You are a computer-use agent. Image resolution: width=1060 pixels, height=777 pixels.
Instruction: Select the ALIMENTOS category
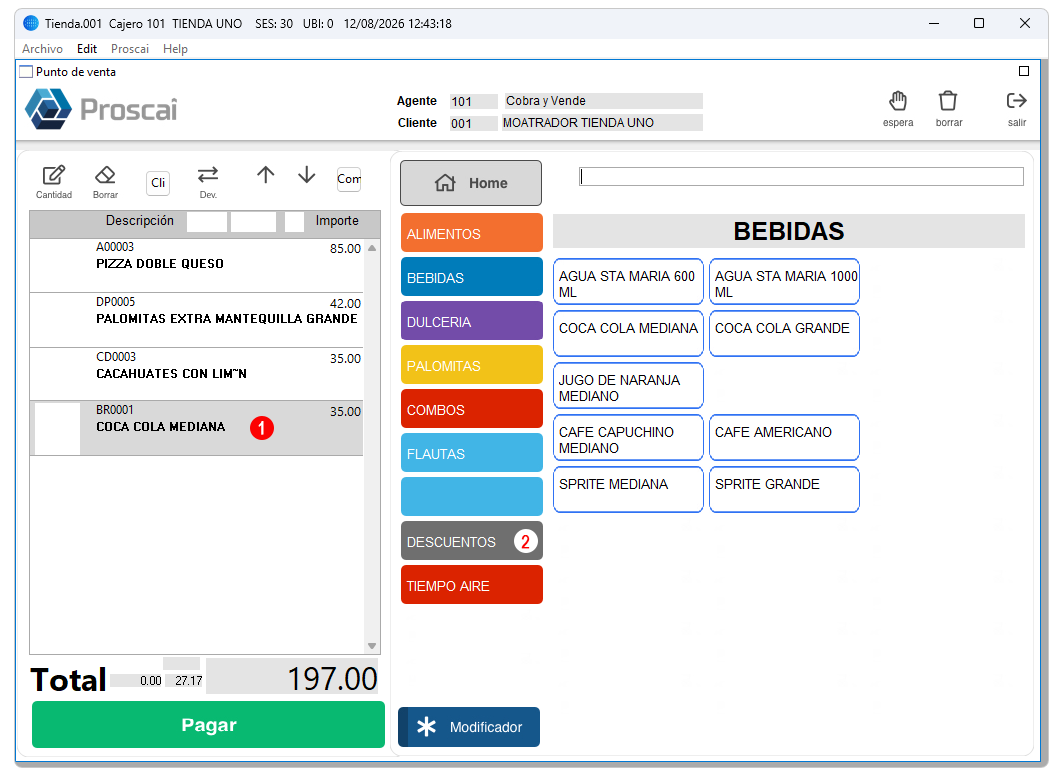[471, 233]
